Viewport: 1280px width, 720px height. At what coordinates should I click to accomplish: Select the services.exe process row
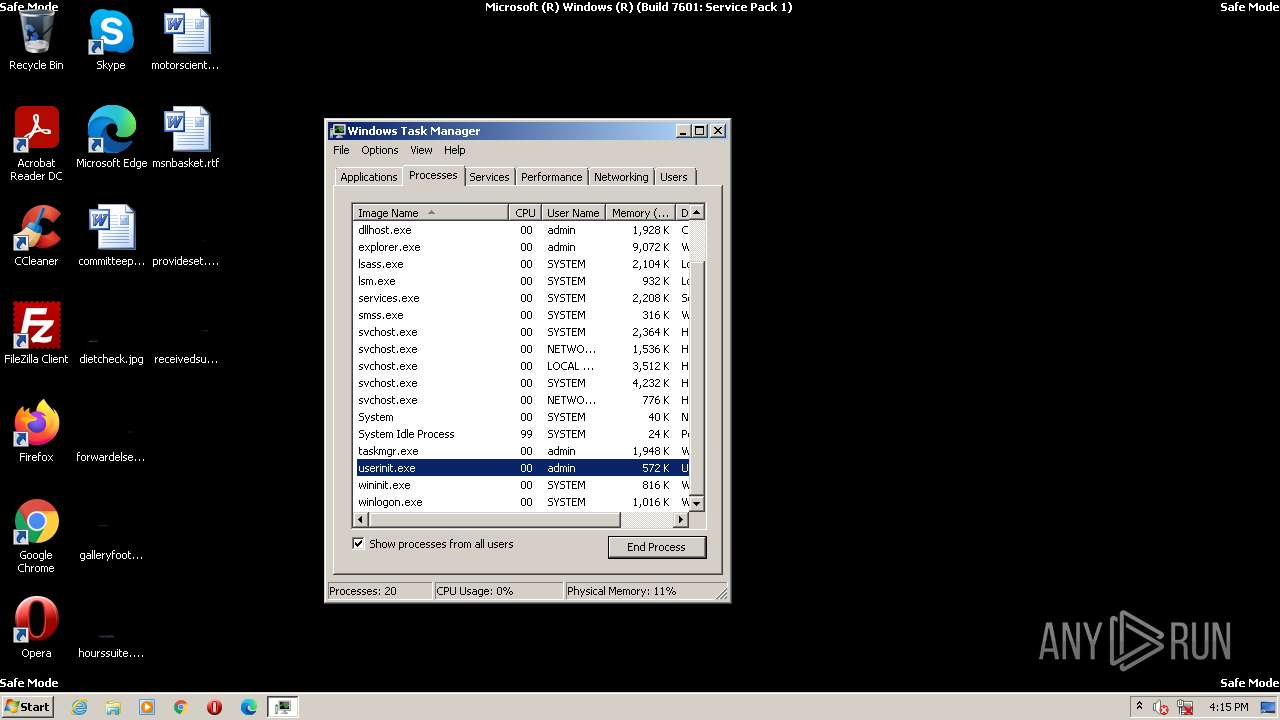(x=521, y=298)
